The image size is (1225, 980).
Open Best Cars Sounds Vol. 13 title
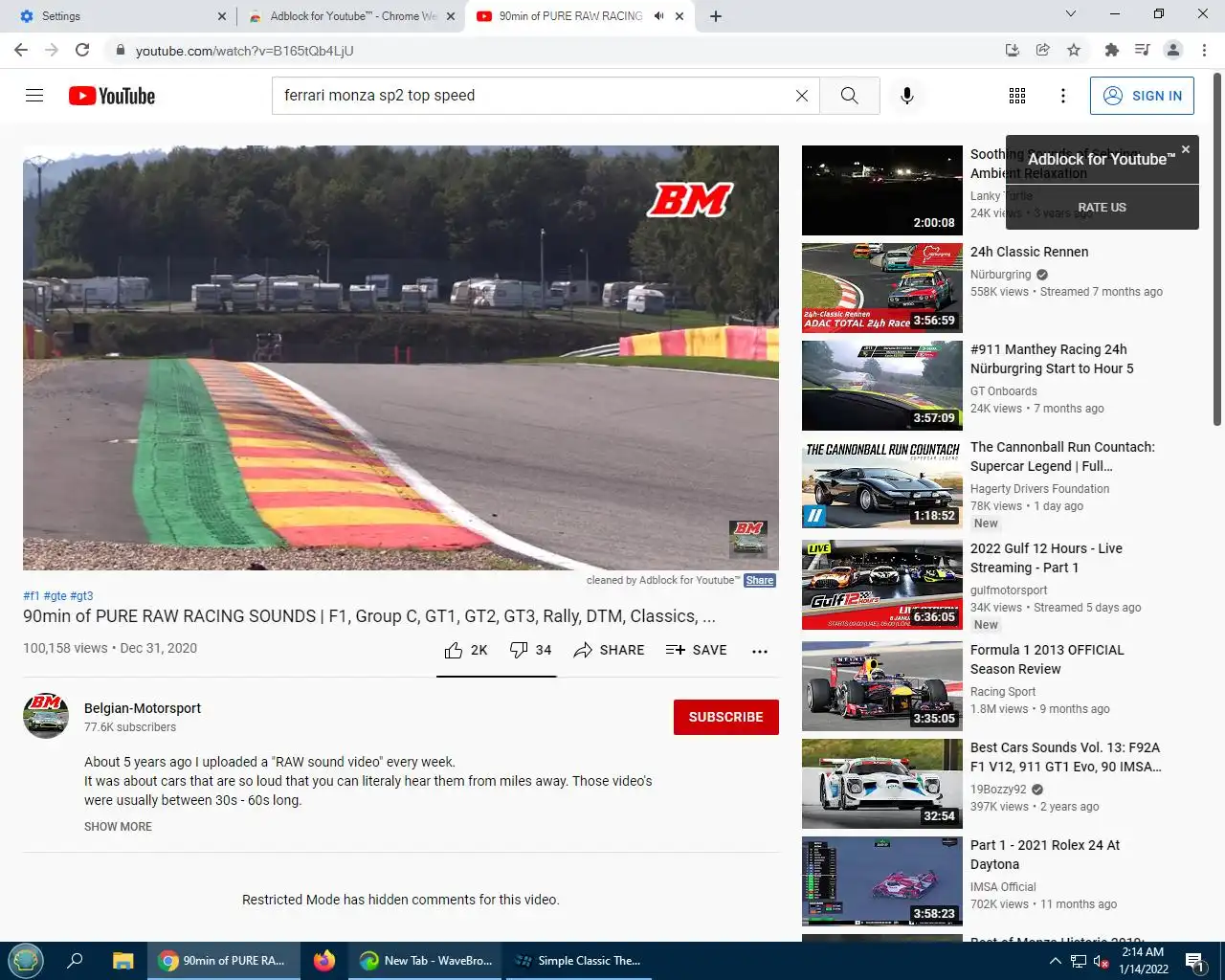1066,757
